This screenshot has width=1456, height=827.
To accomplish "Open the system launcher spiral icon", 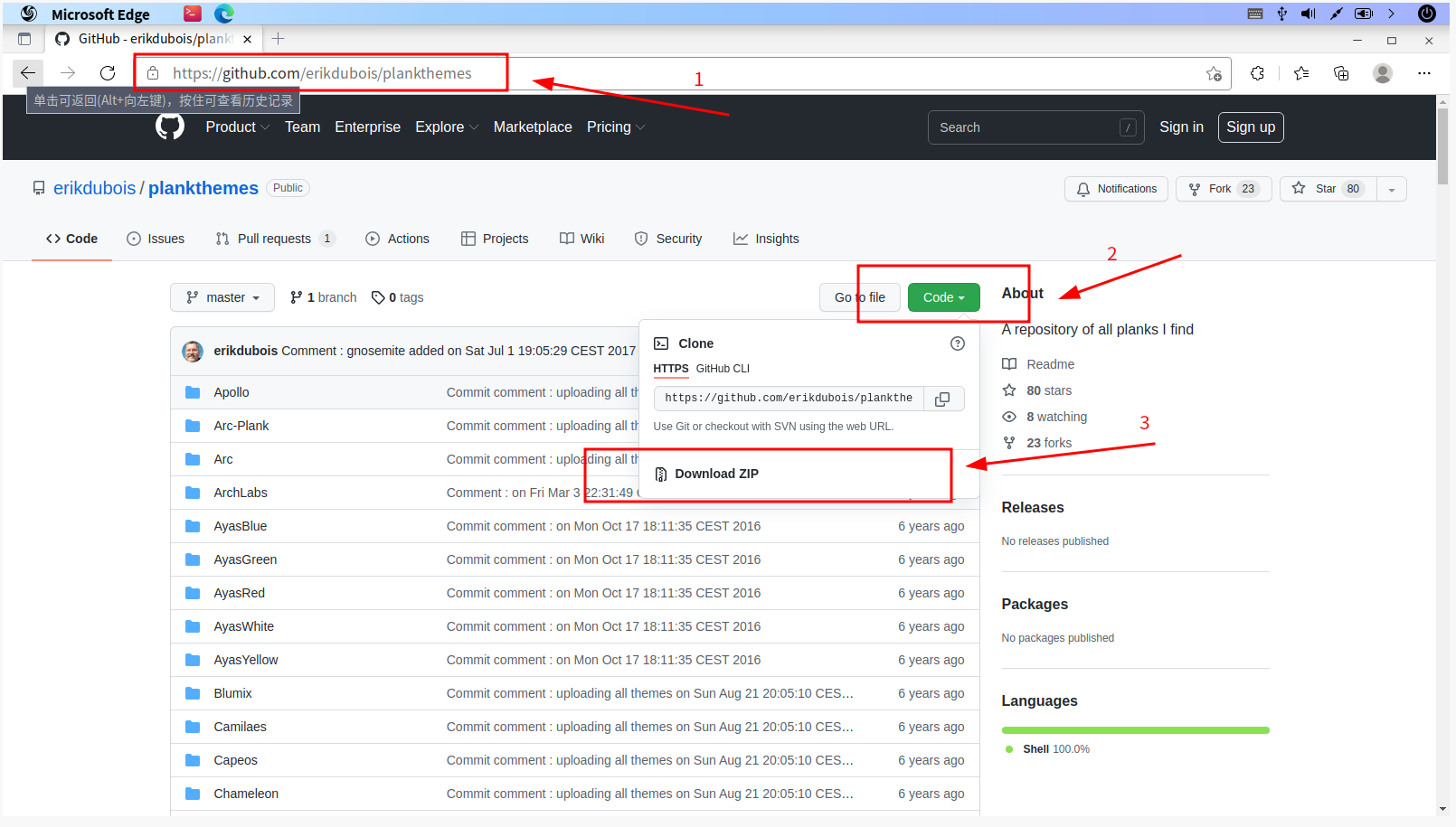I will coord(29,14).
